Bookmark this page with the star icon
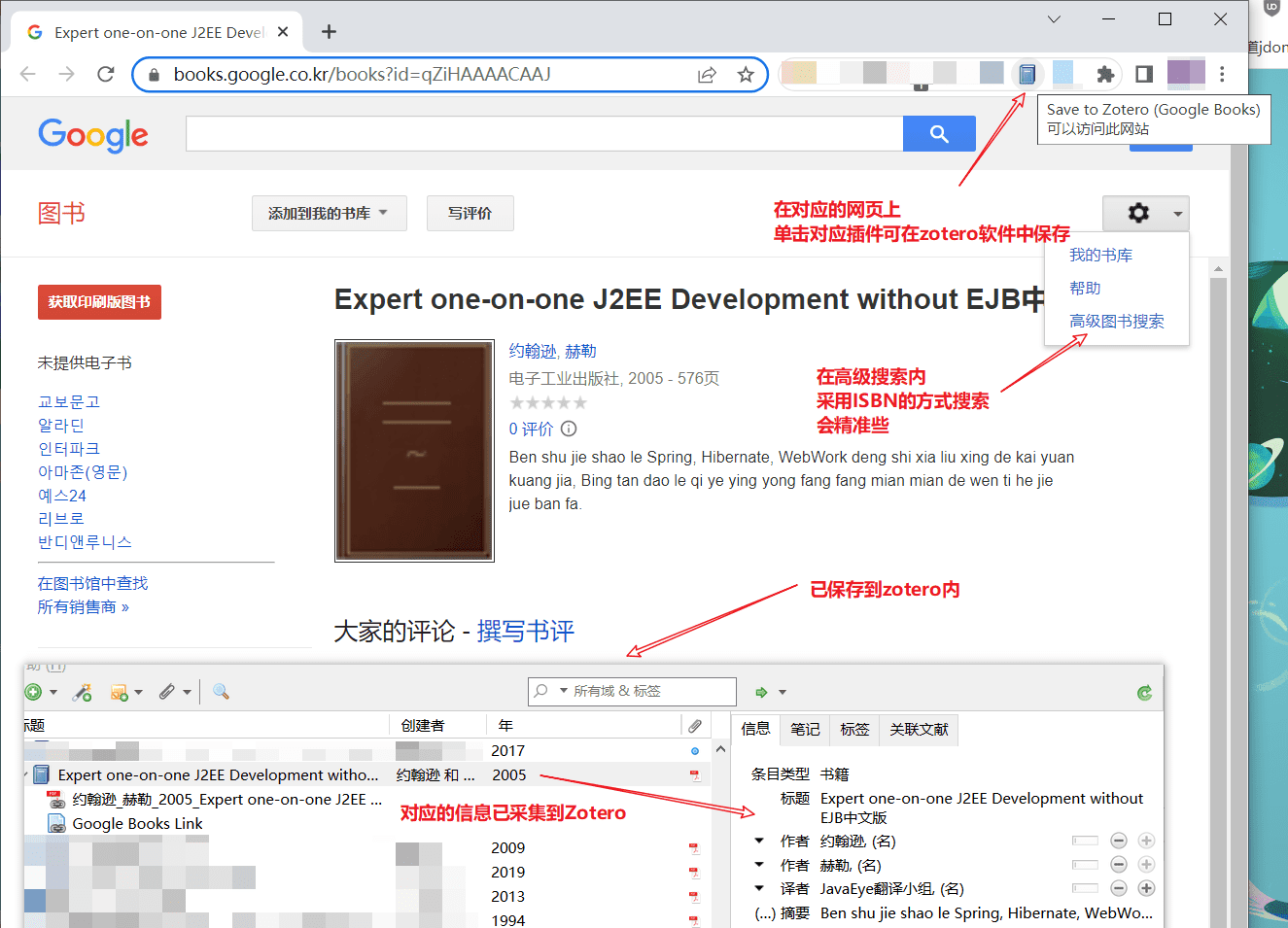 (746, 74)
